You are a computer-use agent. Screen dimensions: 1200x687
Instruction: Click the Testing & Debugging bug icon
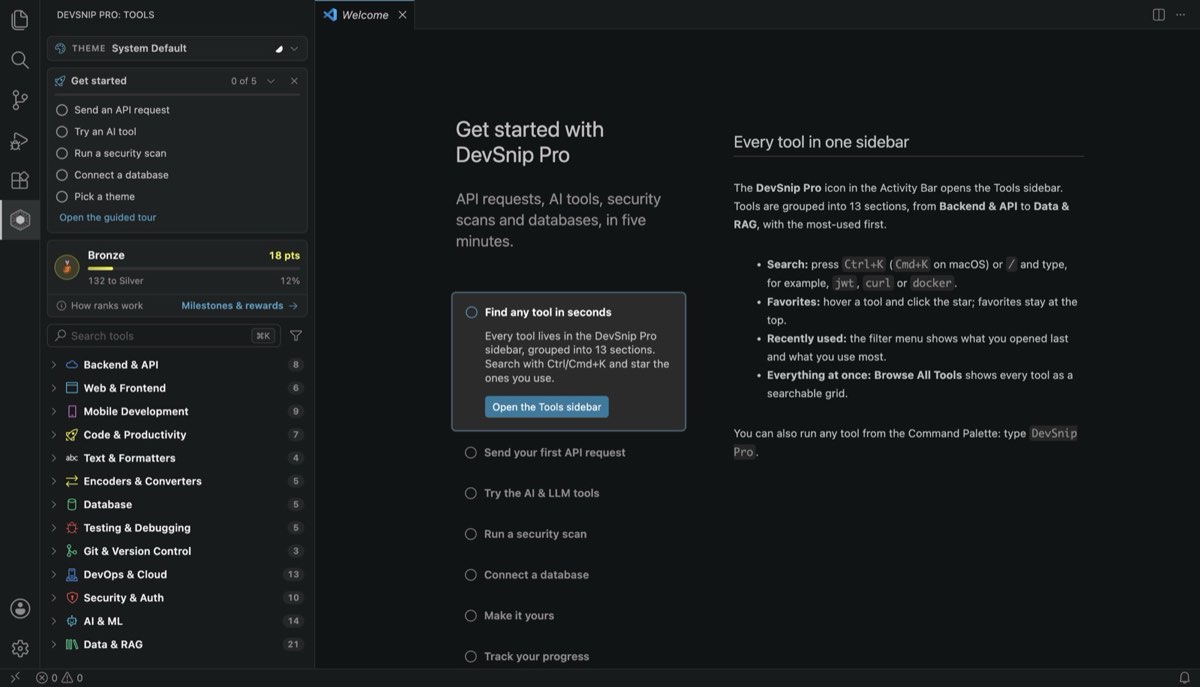[72, 528]
